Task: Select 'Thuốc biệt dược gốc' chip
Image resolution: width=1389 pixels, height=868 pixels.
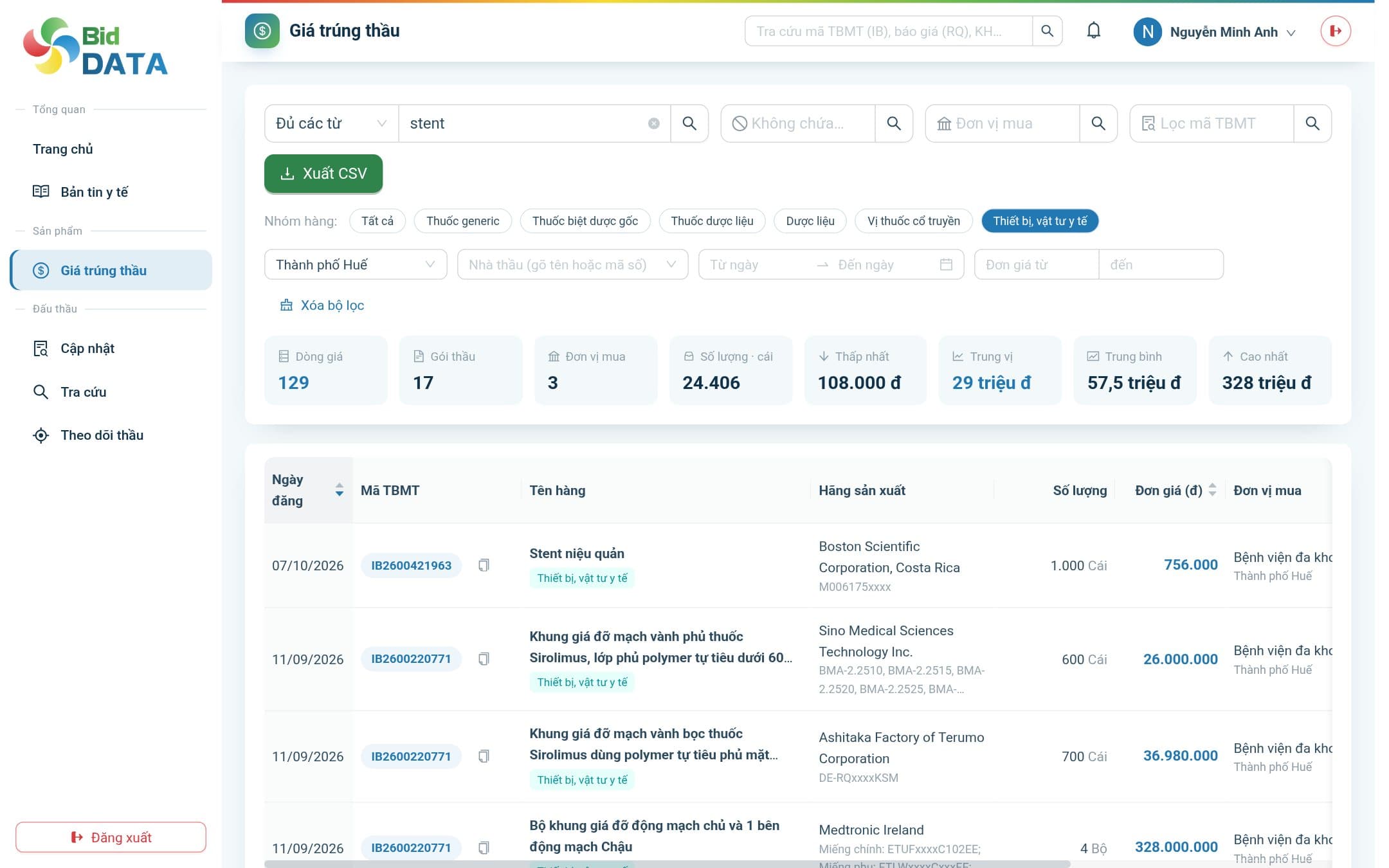Action: [585, 221]
